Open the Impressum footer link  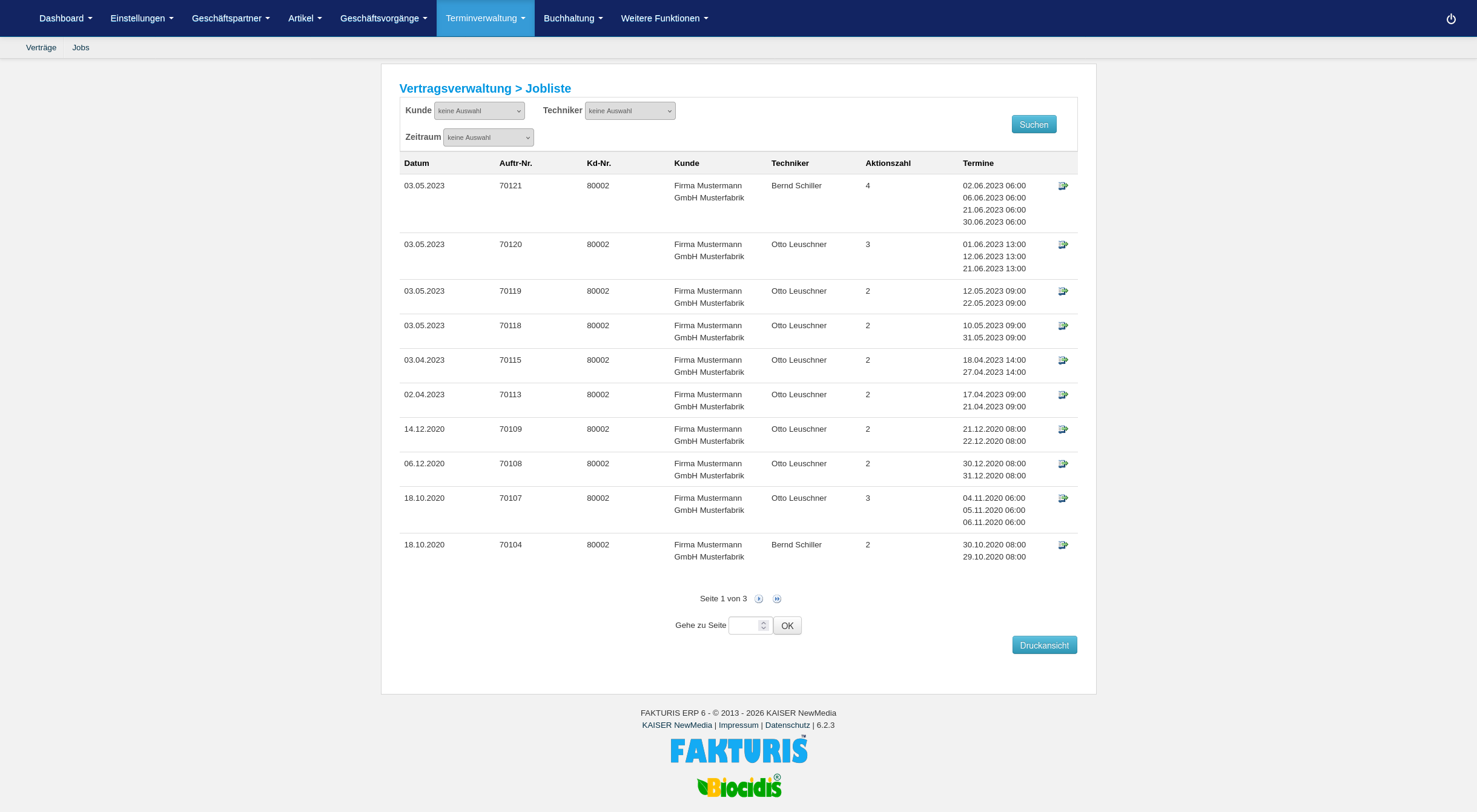click(738, 725)
